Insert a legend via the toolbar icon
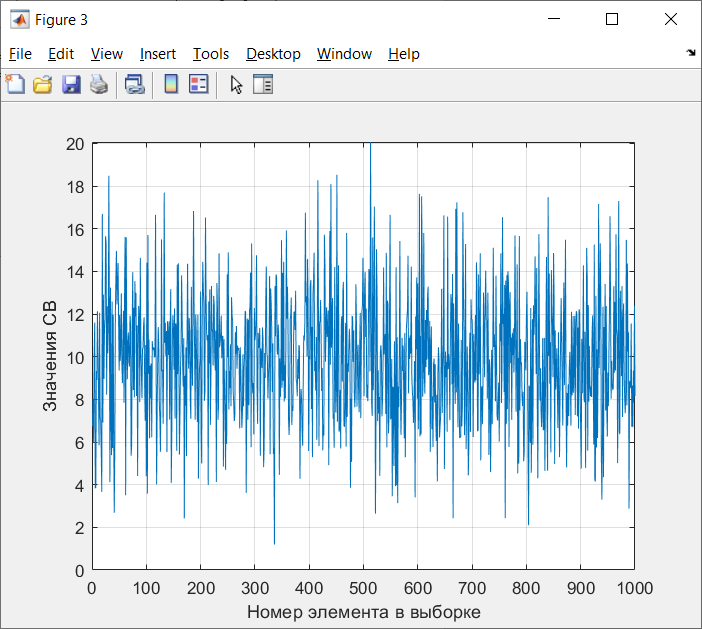This screenshot has width=702, height=629. point(199,84)
